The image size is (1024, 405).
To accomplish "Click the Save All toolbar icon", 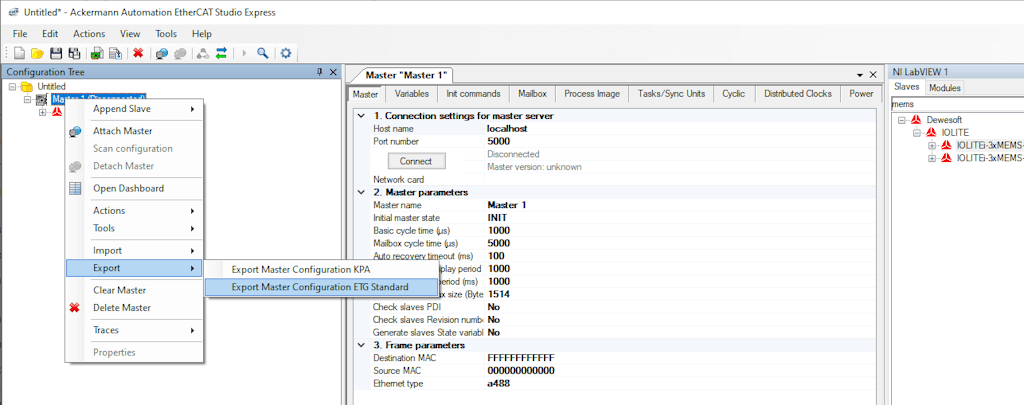I will tap(74, 54).
